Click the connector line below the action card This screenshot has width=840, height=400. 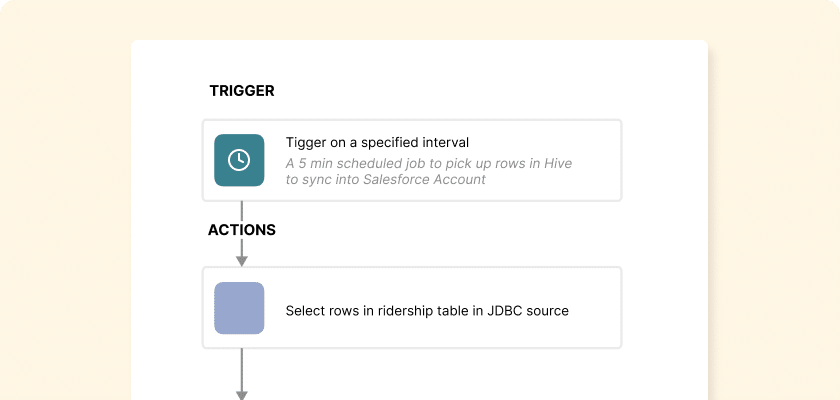[x=242, y=369]
